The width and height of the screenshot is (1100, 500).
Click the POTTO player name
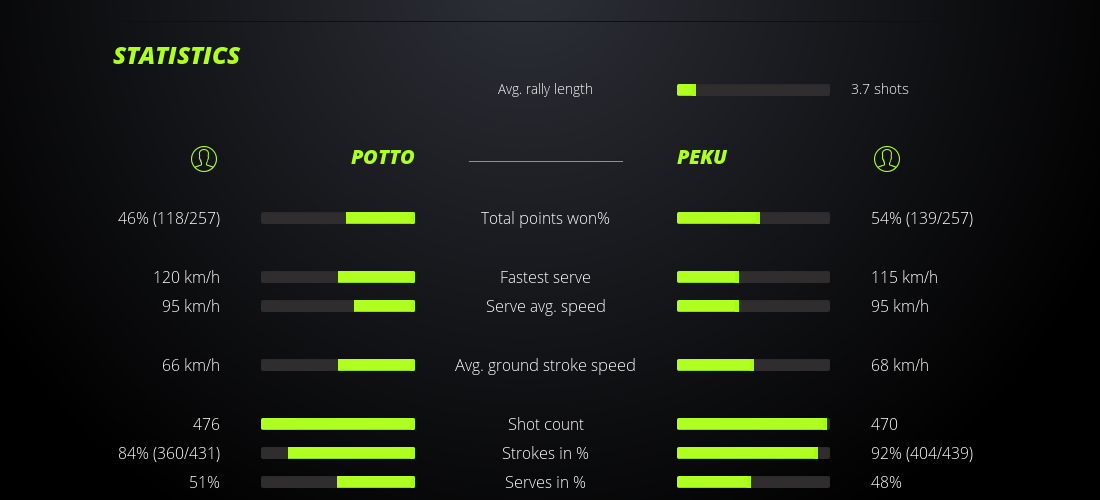382,158
